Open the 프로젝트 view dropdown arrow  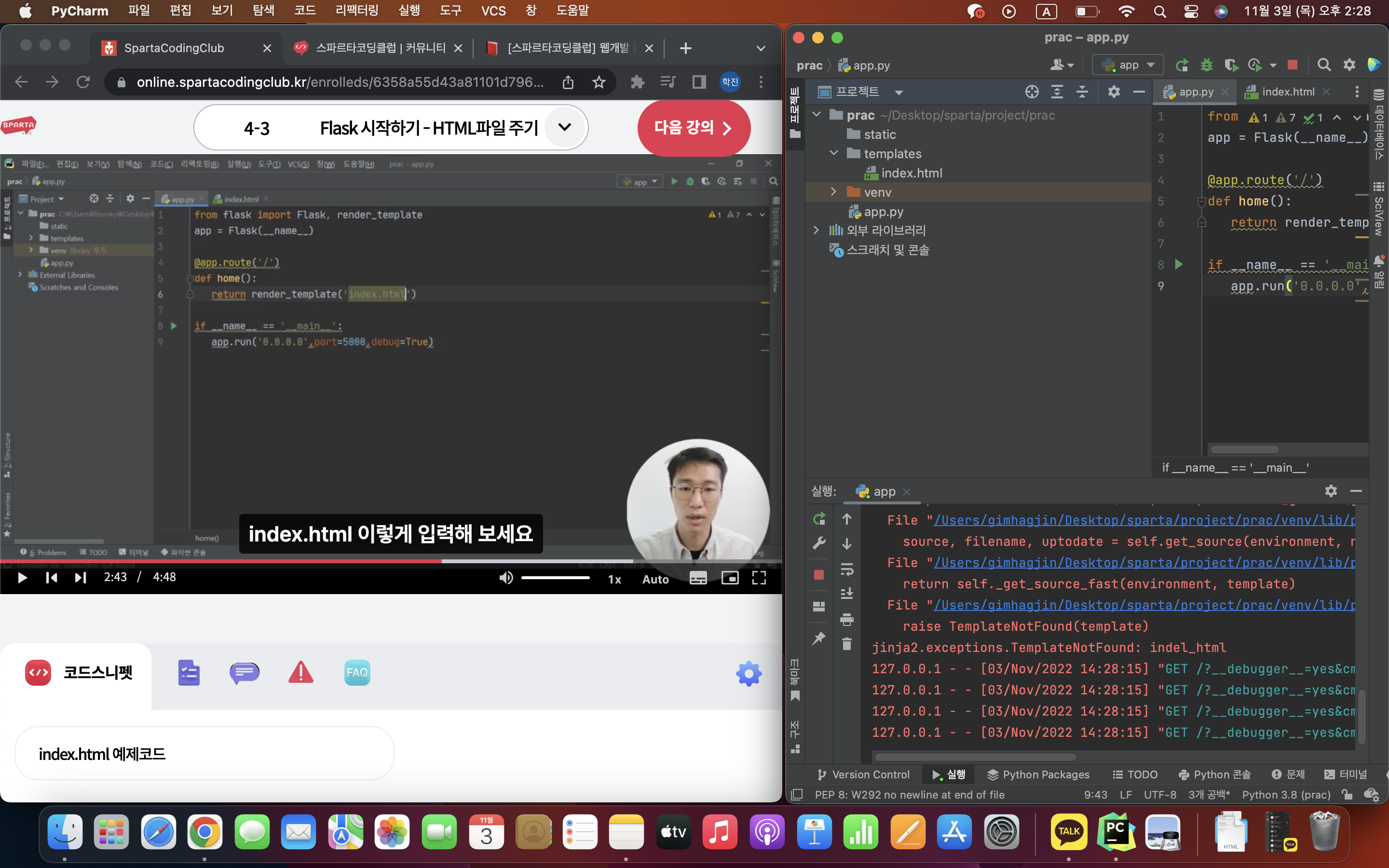coord(899,93)
